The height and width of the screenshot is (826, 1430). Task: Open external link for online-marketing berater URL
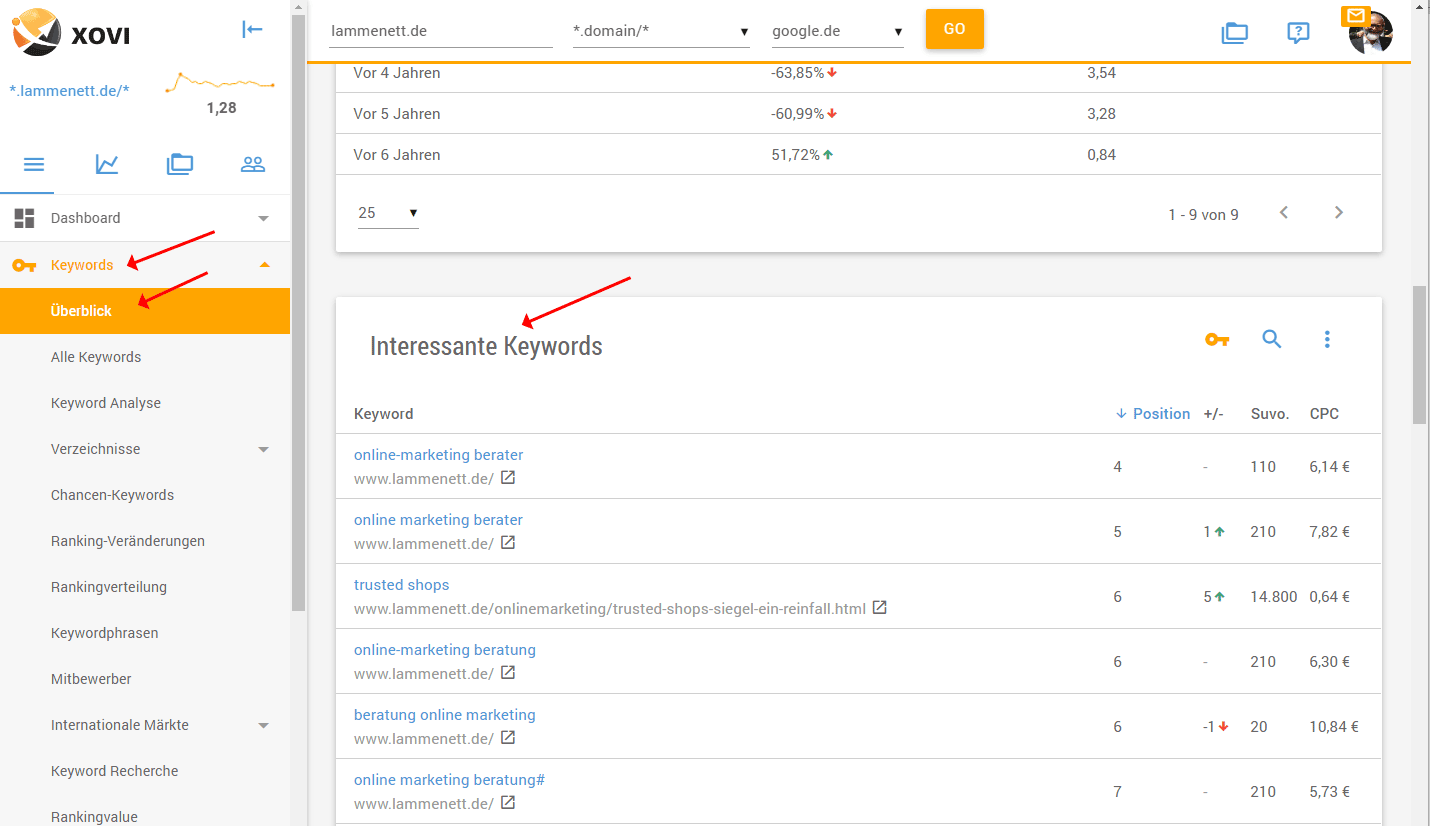[x=508, y=478]
